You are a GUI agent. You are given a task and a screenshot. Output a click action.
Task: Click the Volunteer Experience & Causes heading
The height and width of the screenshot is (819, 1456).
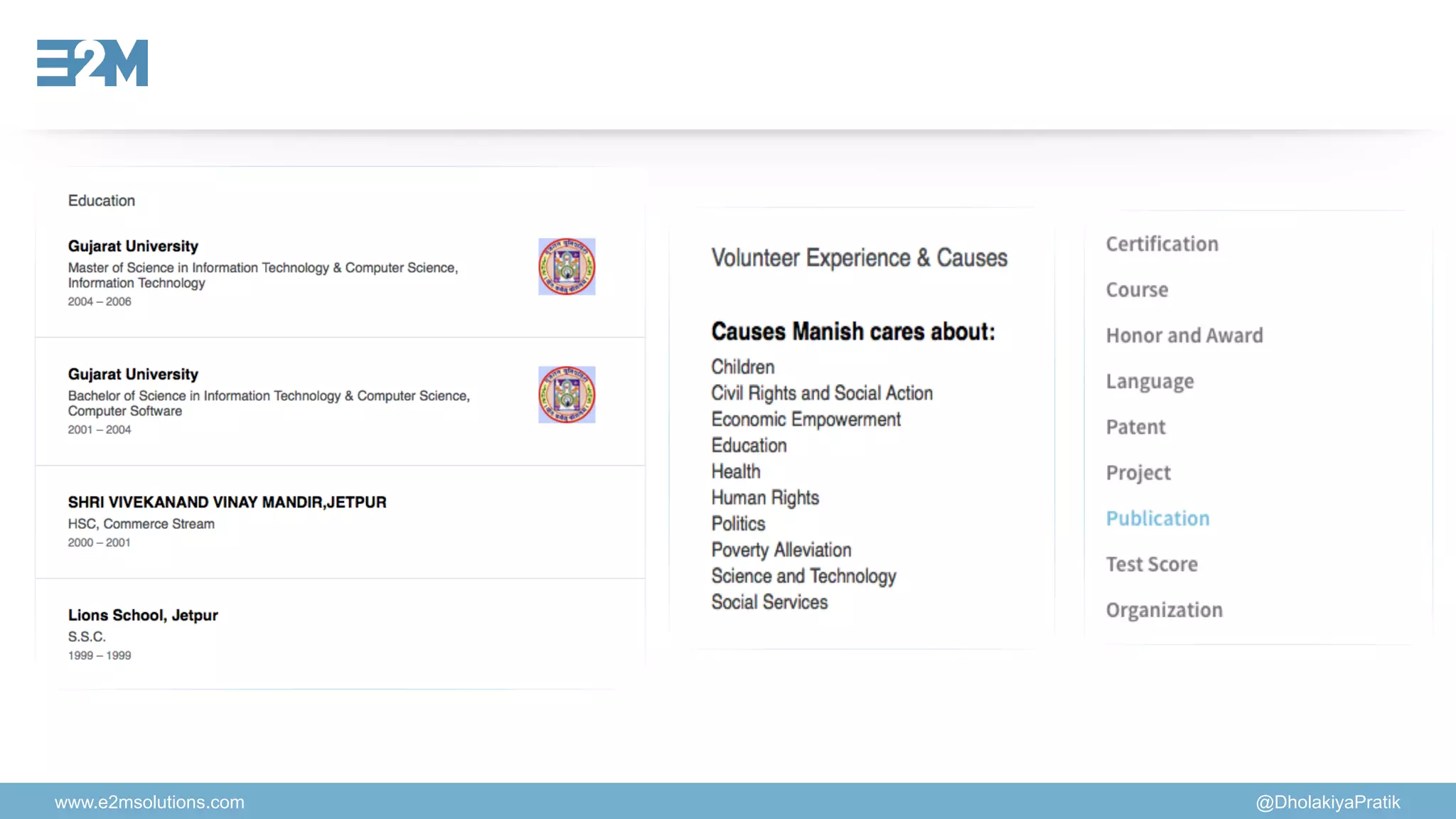[x=859, y=257]
